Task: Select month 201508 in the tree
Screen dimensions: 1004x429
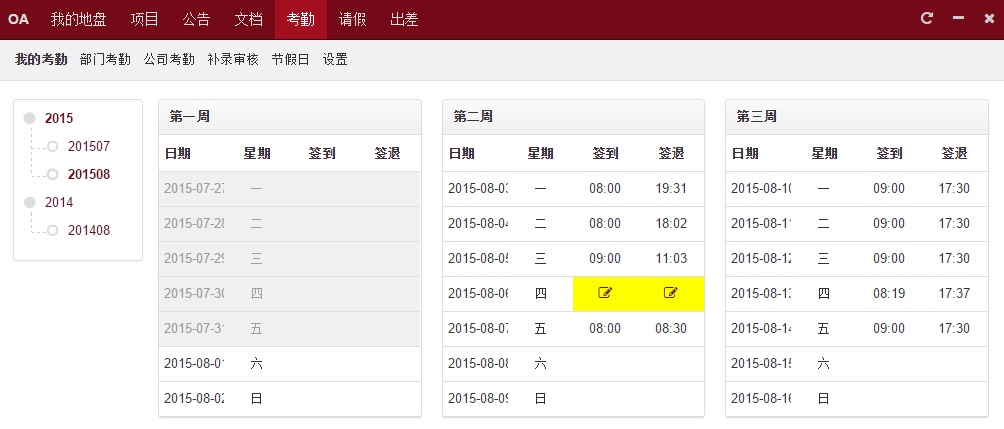Action: click(89, 174)
